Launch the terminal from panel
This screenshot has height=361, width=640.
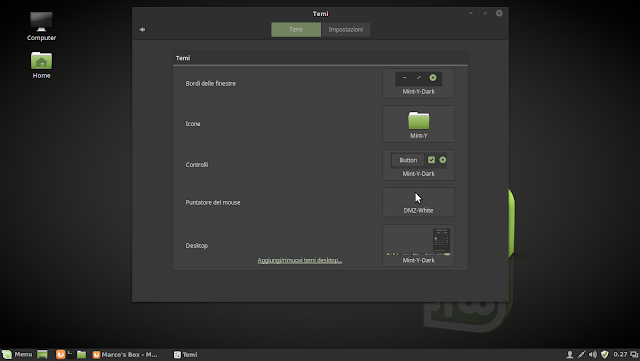click(x=71, y=354)
